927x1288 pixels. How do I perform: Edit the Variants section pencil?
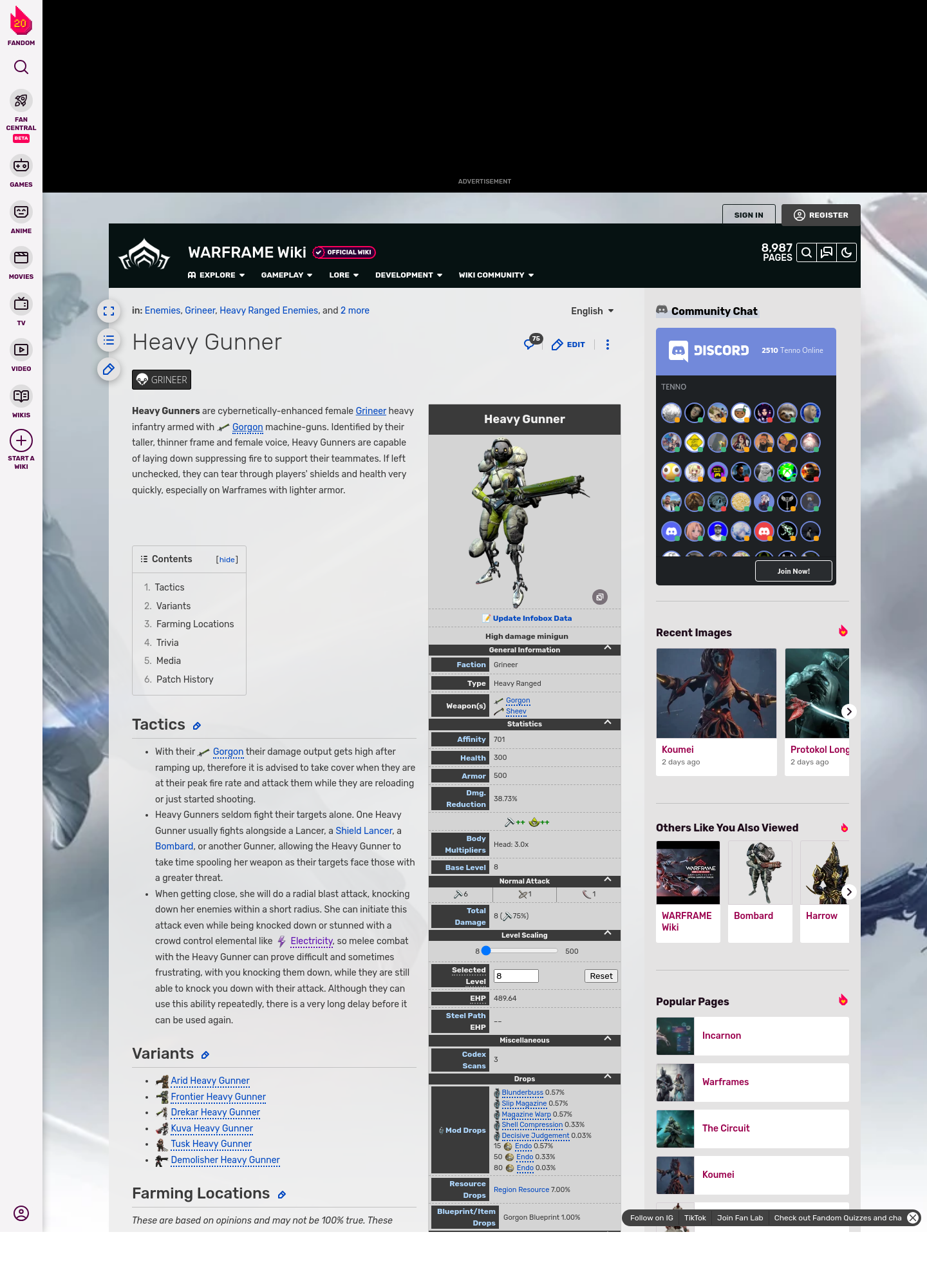(x=205, y=1055)
